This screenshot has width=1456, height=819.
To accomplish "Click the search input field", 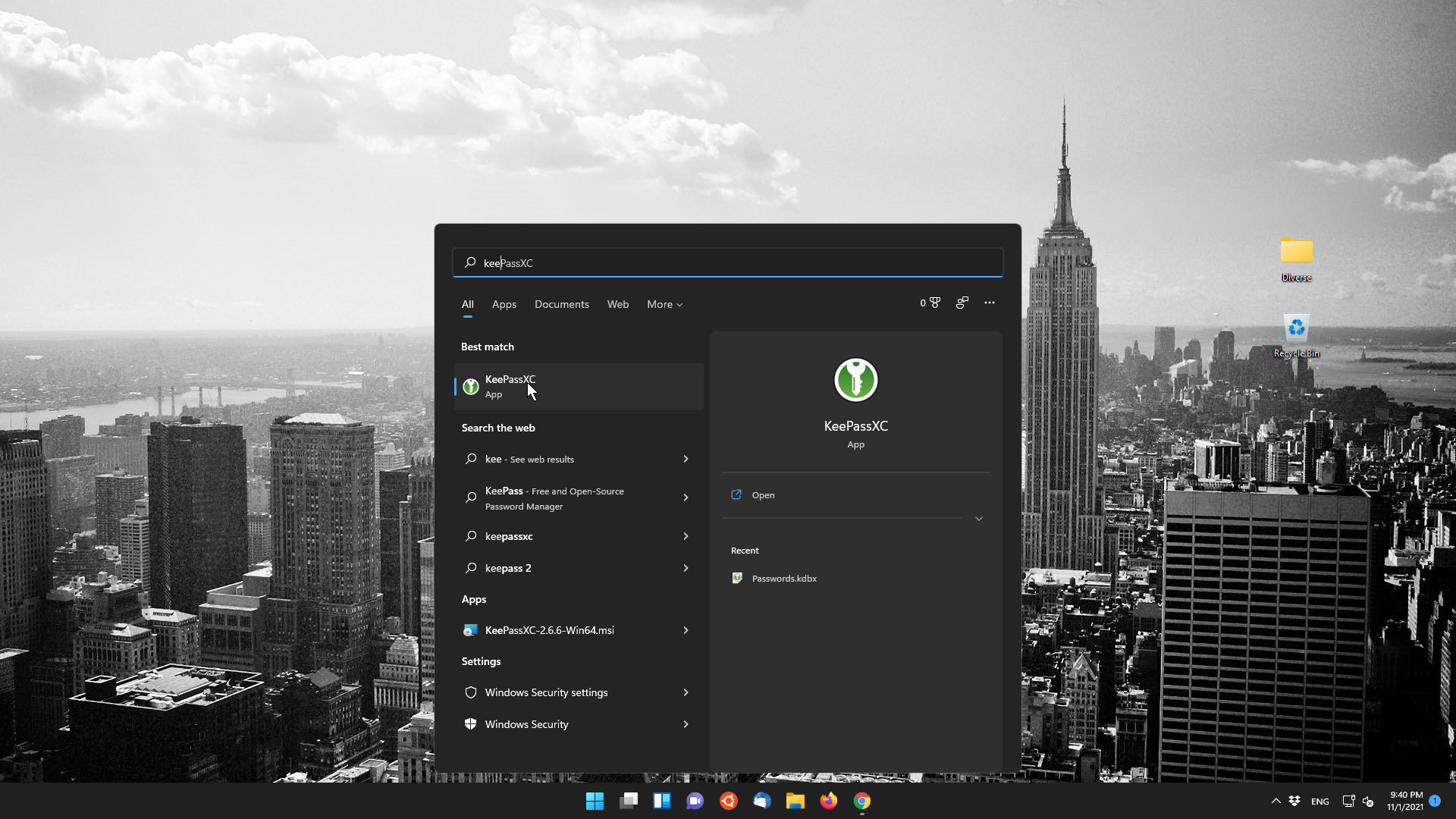I will coord(728,263).
